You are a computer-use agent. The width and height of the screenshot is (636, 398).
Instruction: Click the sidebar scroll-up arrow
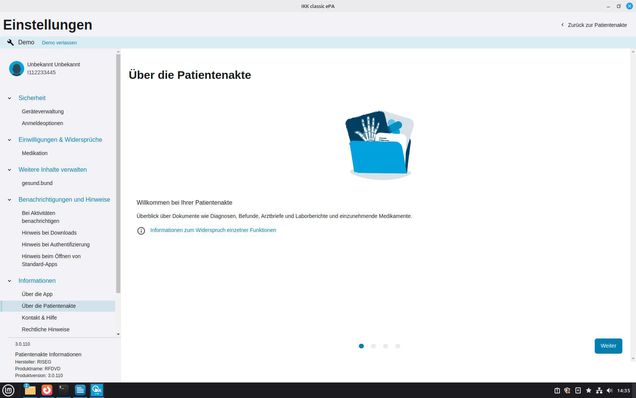(x=118, y=52)
